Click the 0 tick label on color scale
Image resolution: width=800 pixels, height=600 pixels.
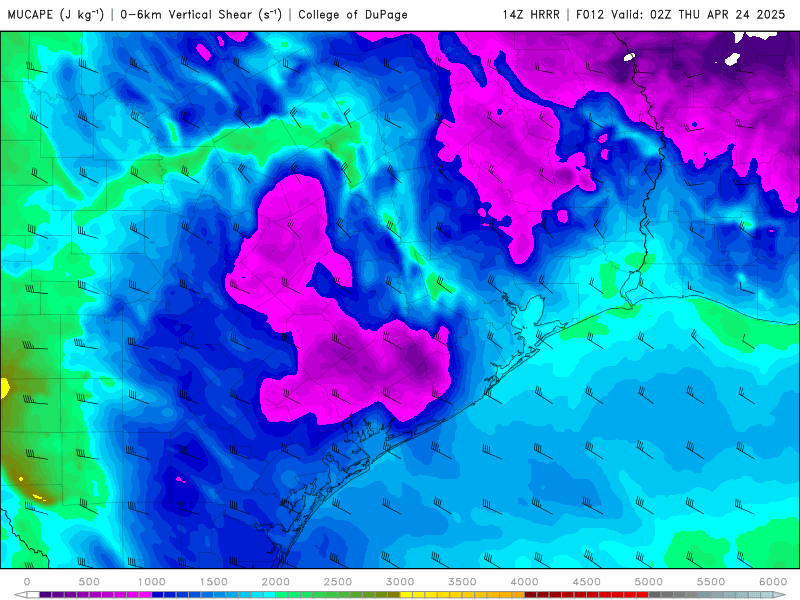click(x=27, y=582)
